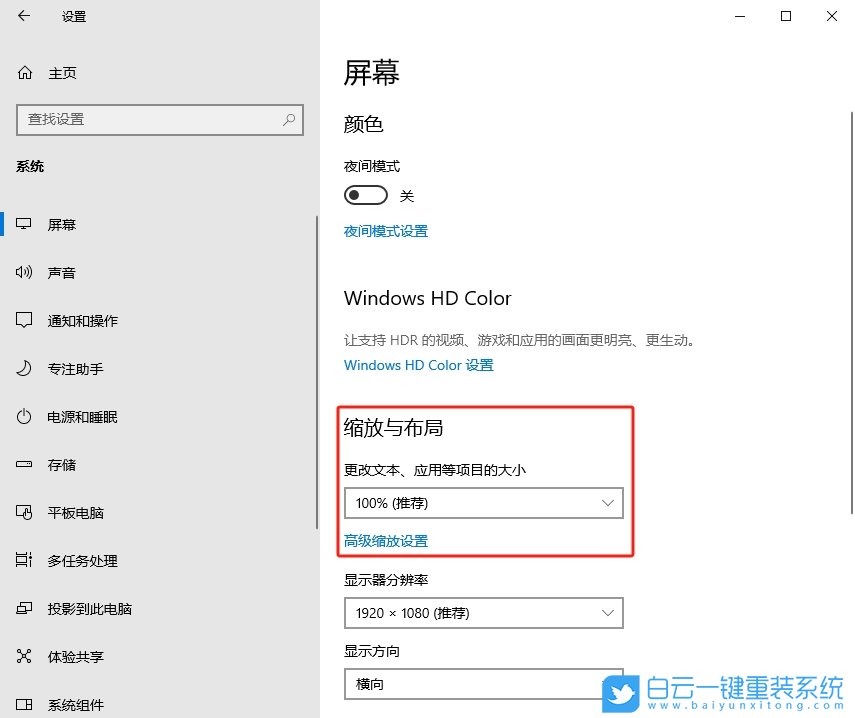Open 夜间模式设置 link
This screenshot has width=855, height=718.
(386, 230)
